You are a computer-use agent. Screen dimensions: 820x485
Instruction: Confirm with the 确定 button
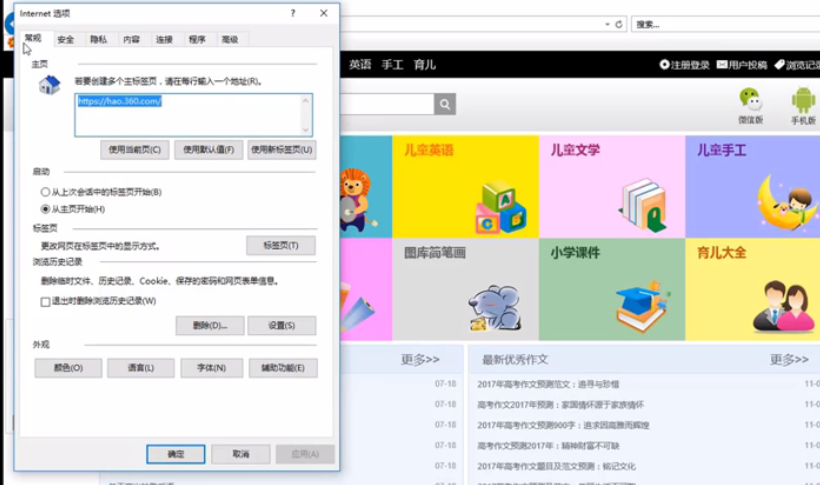pos(176,454)
